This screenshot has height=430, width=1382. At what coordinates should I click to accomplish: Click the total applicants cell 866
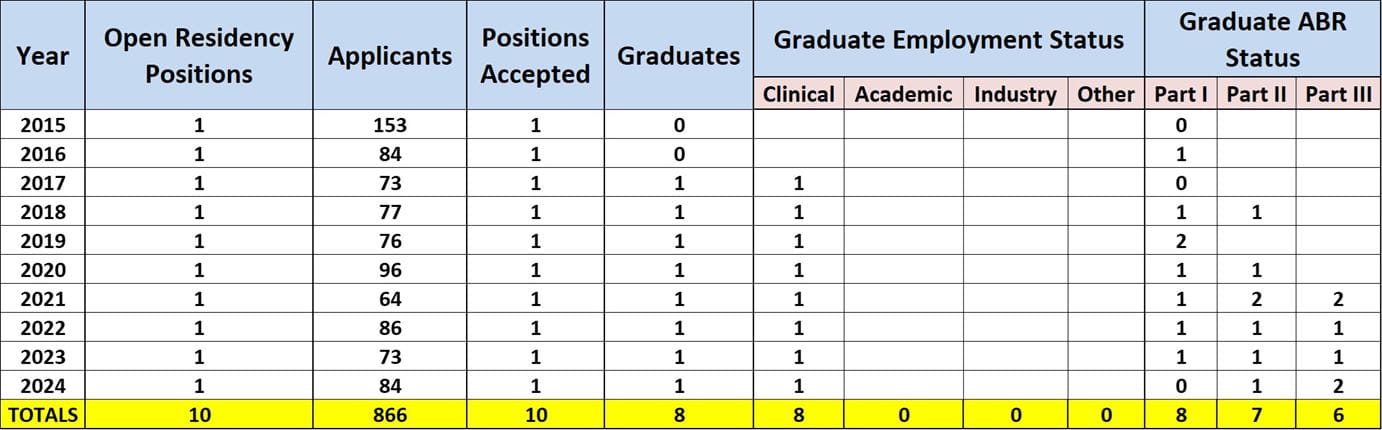pos(389,414)
